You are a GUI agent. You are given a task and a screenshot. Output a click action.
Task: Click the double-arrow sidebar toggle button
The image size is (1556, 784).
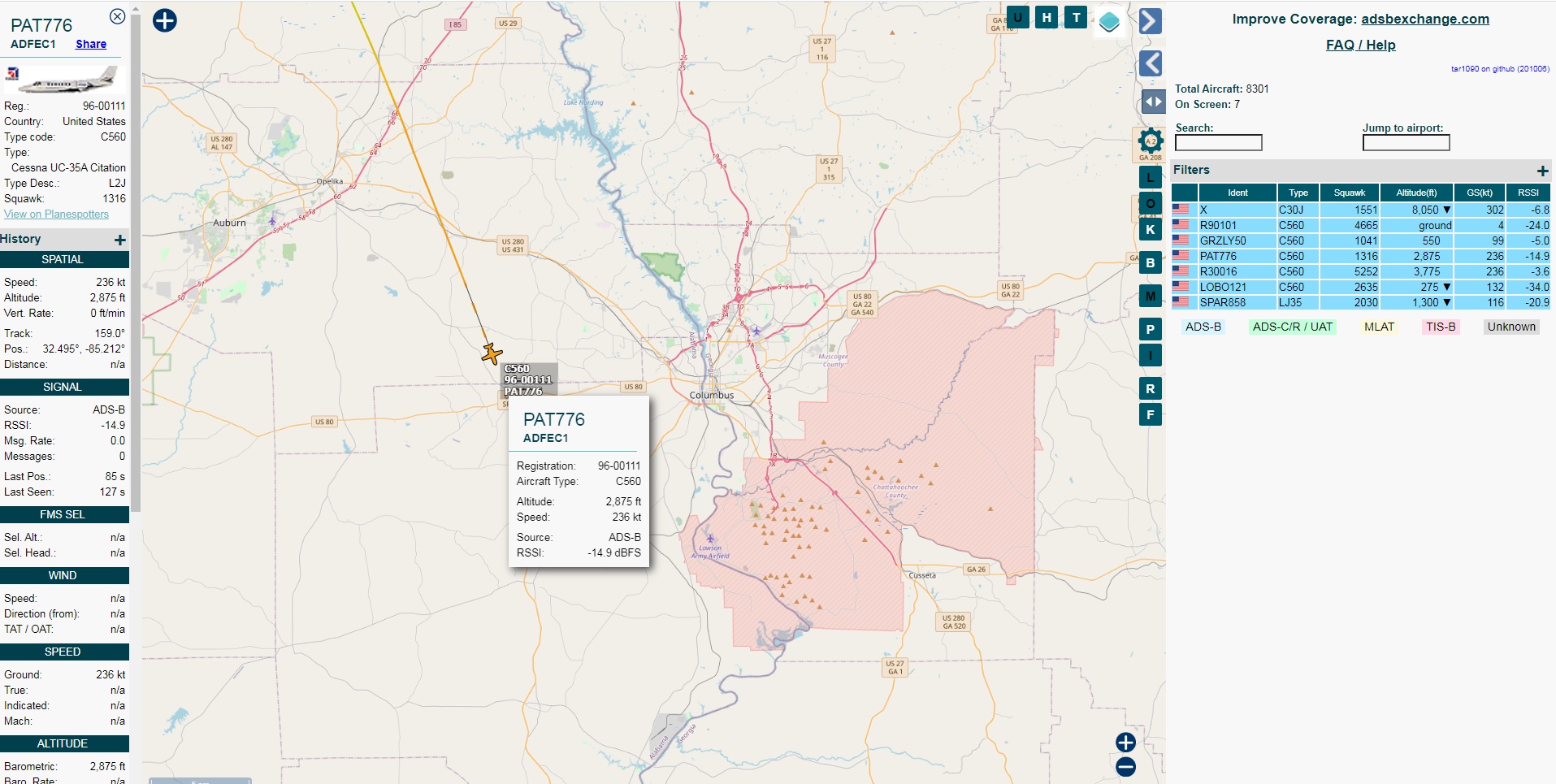pos(1153,102)
